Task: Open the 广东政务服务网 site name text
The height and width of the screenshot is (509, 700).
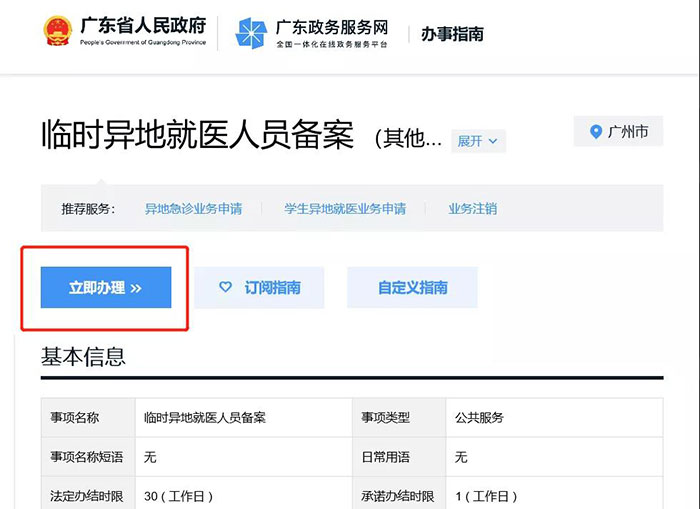Action: click(331, 27)
